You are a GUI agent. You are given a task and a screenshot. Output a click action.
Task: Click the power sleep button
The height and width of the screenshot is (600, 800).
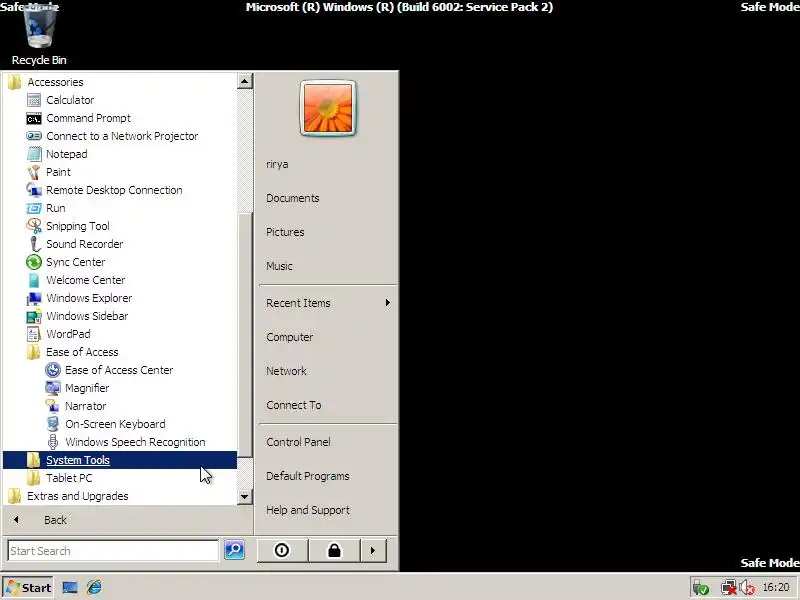click(x=282, y=551)
